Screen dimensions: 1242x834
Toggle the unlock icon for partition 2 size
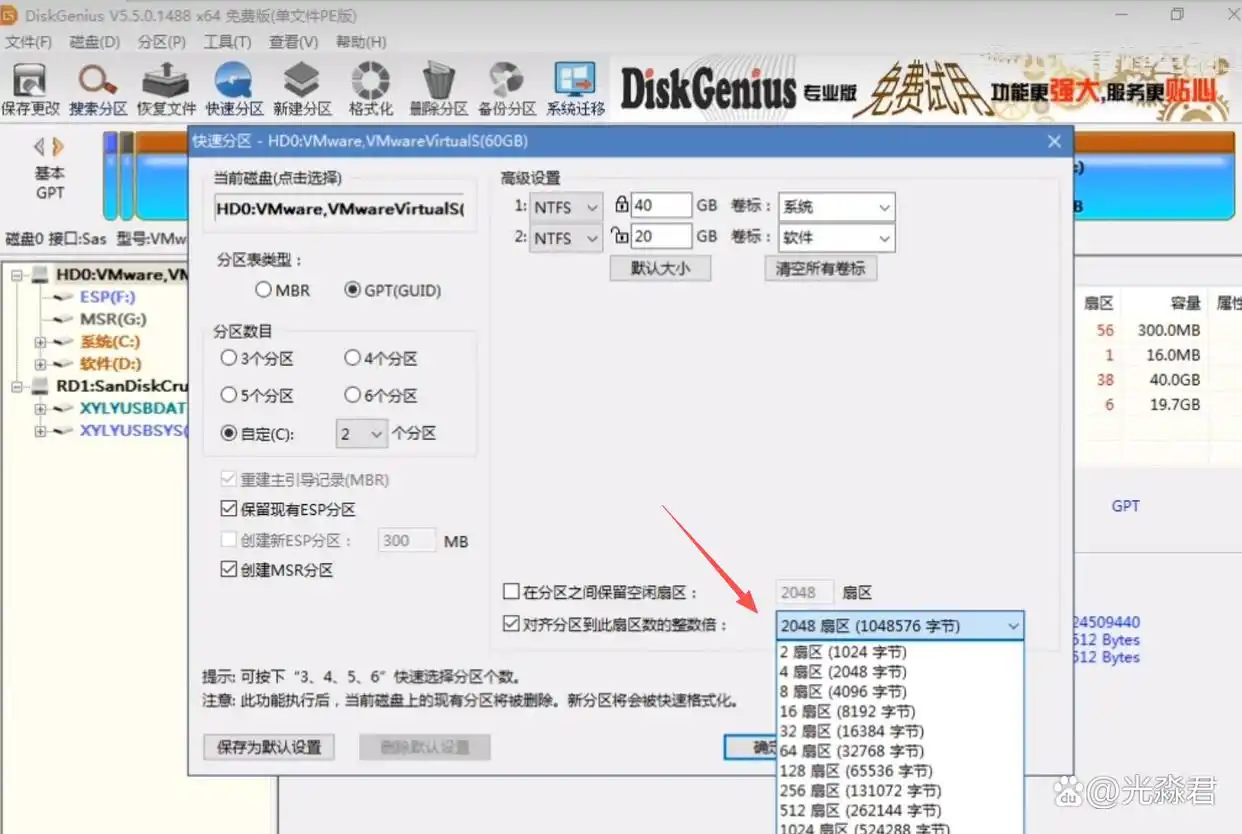(621, 237)
